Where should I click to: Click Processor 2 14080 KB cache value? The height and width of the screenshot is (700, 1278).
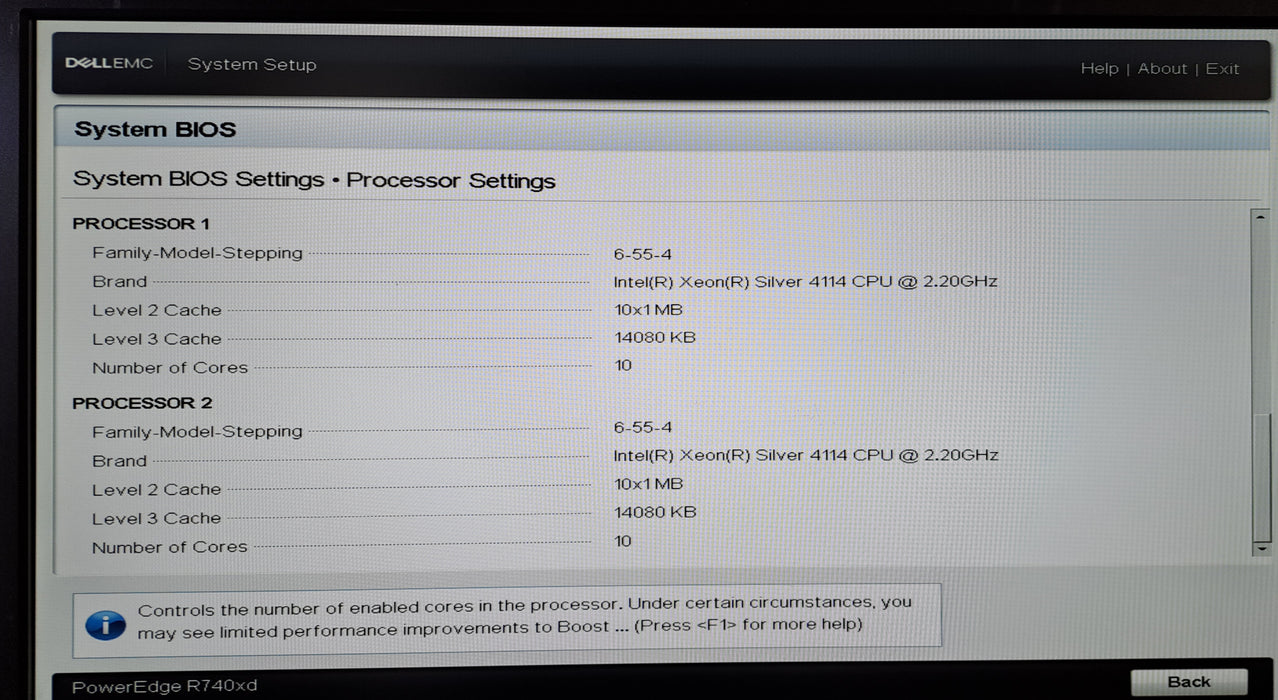[x=655, y=512]
